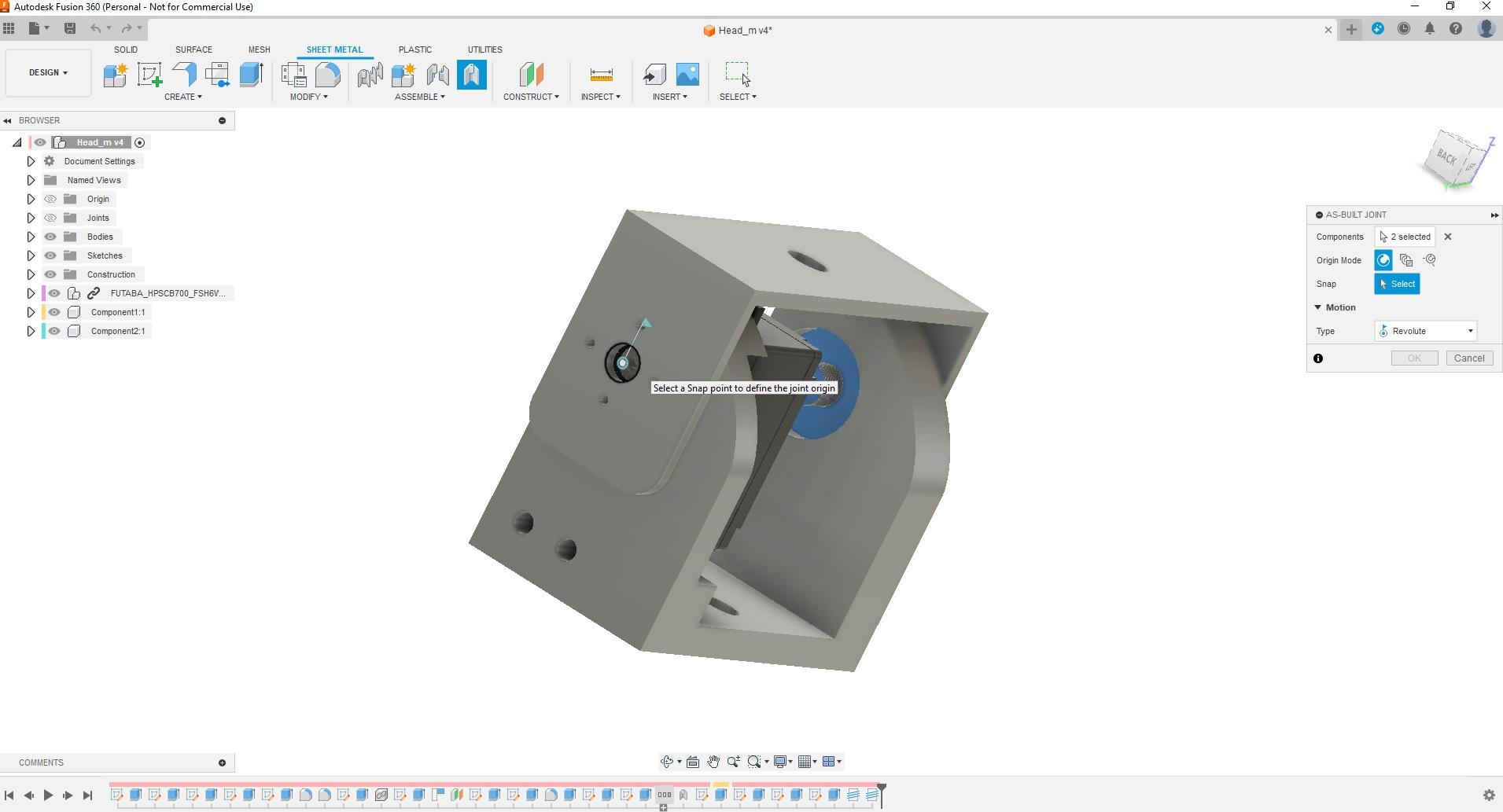Toggle visibility of Joints folder
The width and height of the screenshot is (1503, 812).
tap(50, 218)
